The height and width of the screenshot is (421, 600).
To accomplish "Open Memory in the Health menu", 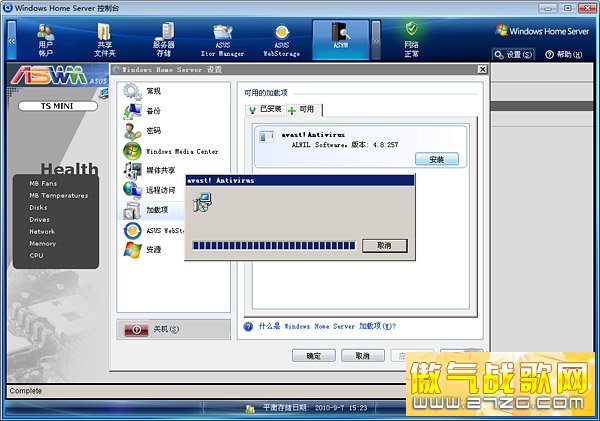I will [42, 243].
